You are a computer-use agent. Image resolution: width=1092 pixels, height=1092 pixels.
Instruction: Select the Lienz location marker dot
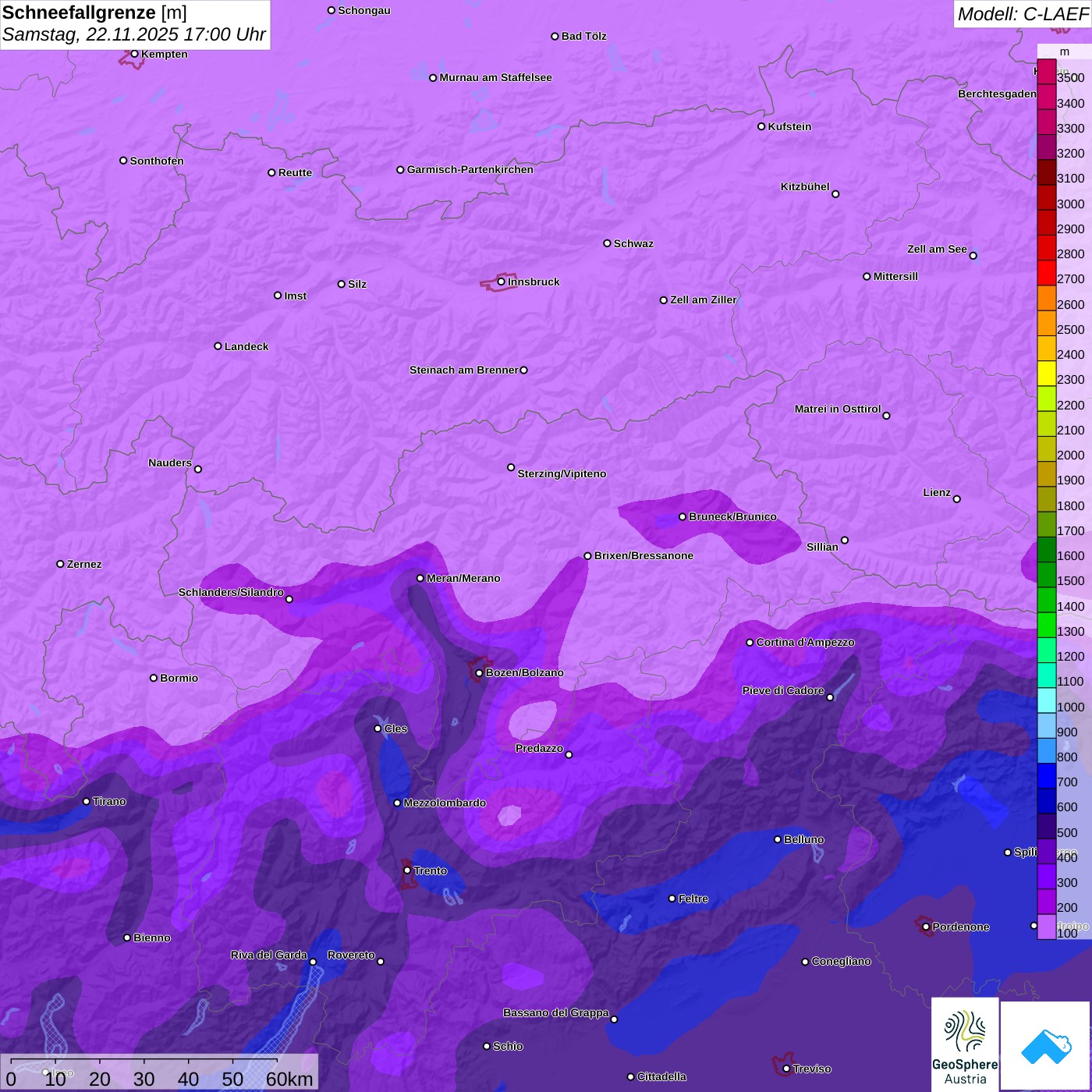coord(957,499)
